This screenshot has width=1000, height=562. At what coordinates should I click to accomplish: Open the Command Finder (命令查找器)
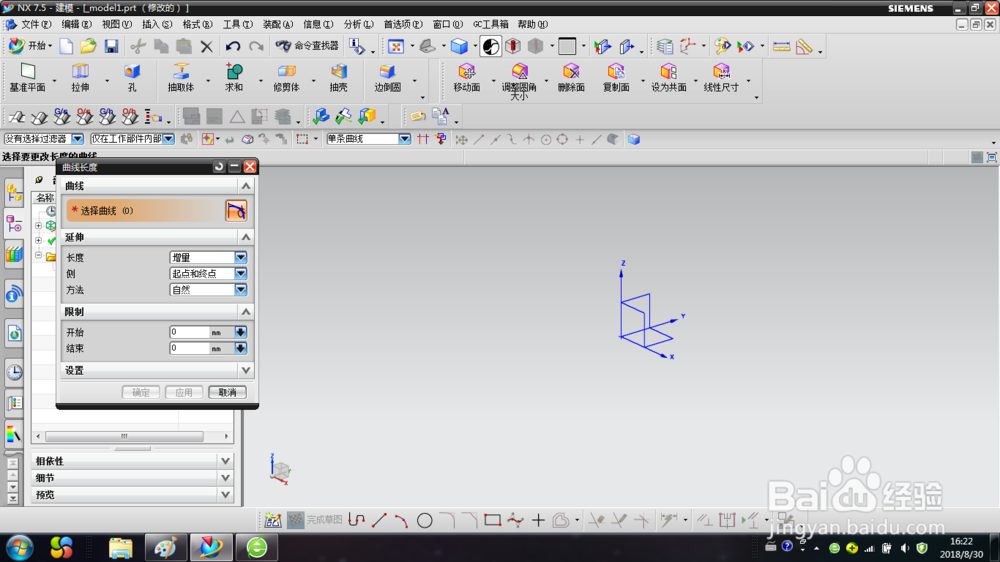coord(307,46)
